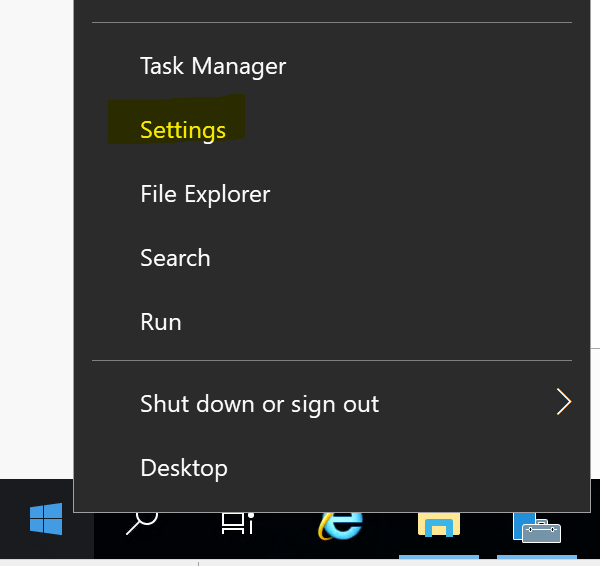
Task: Click the separator line below Run
Action: 331,360
